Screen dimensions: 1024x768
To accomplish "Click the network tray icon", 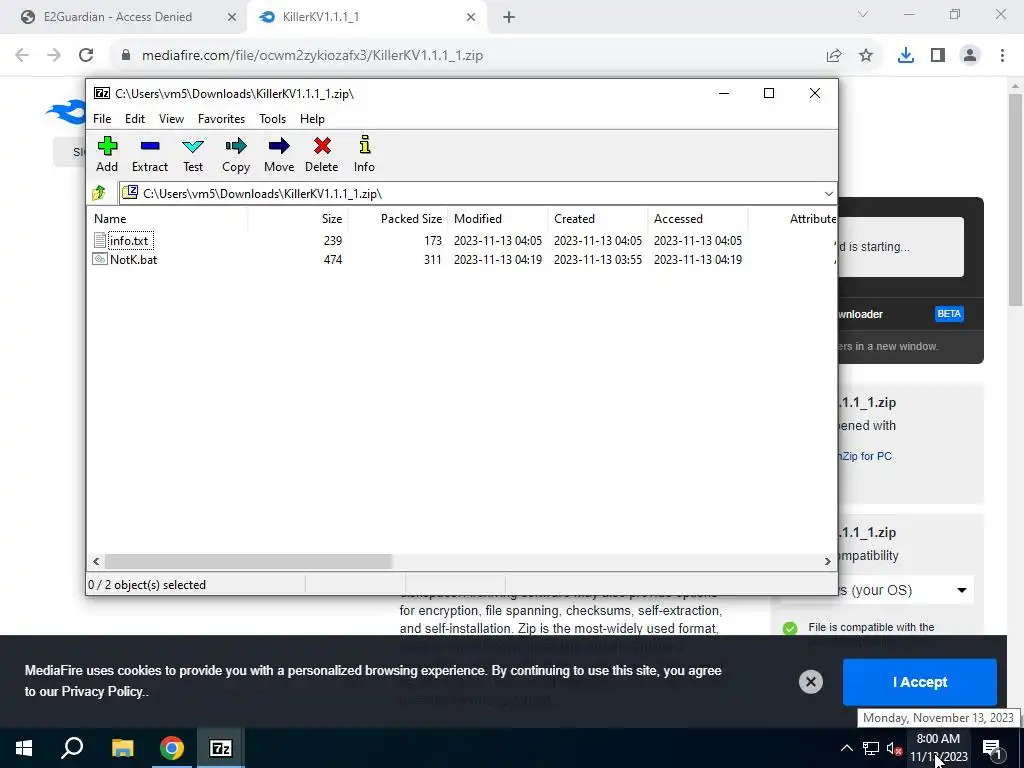I will pyautogui.click(x=871, y=748).
